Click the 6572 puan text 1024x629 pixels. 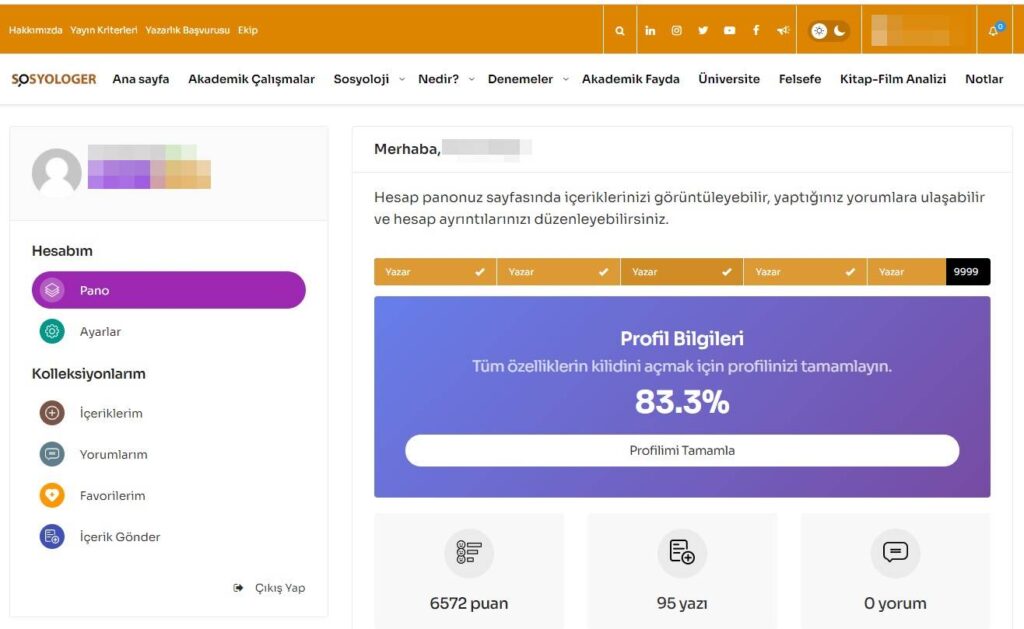coord(469,604)
